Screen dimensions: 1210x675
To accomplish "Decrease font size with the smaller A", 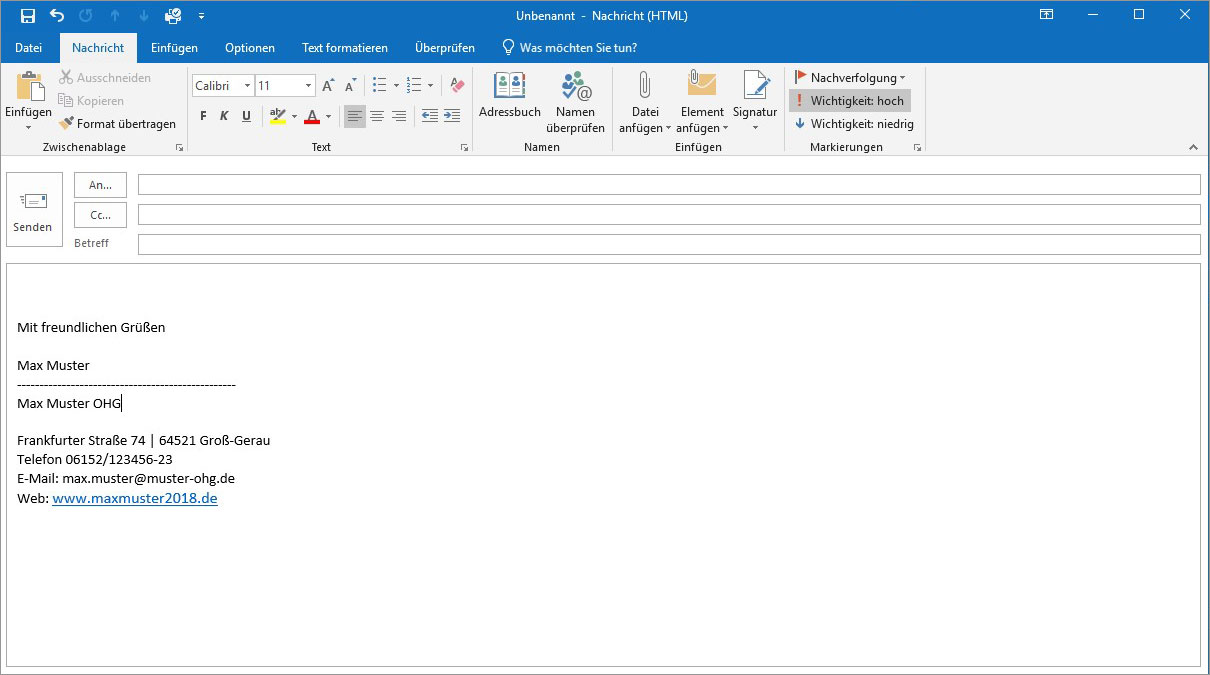I will (350, 86).
